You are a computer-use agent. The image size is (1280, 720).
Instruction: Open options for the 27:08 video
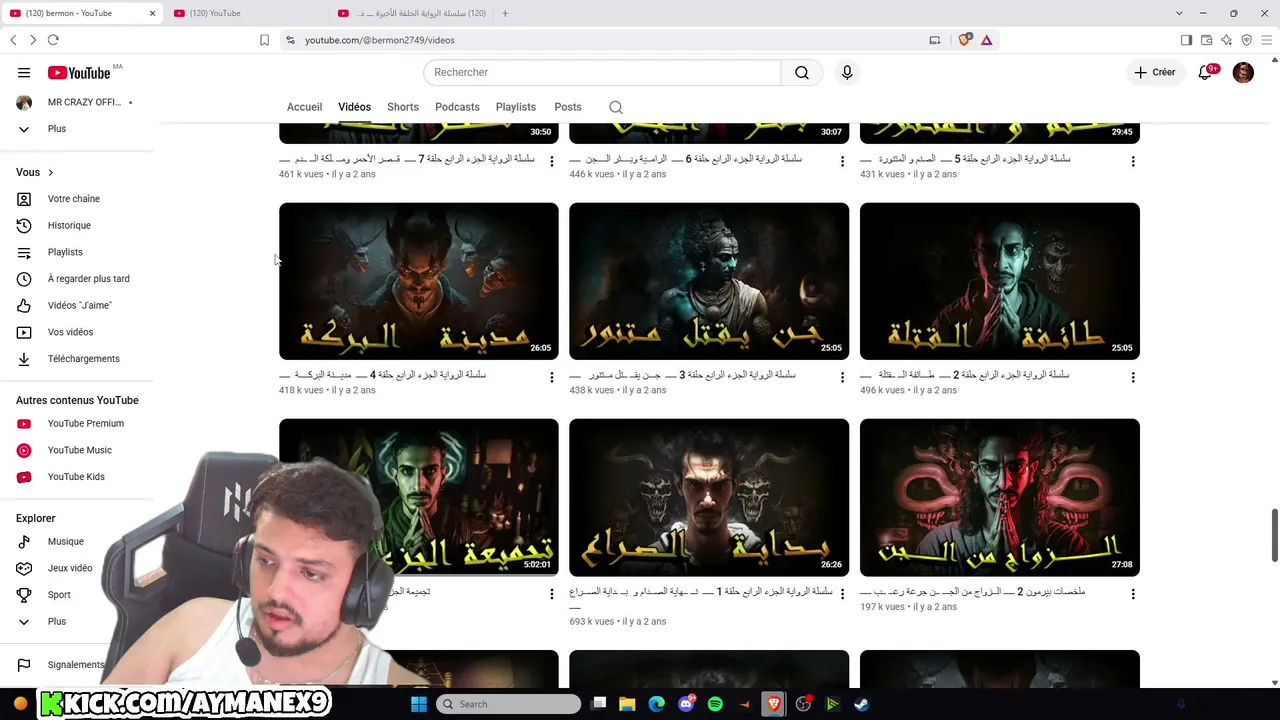point(1133,594)
